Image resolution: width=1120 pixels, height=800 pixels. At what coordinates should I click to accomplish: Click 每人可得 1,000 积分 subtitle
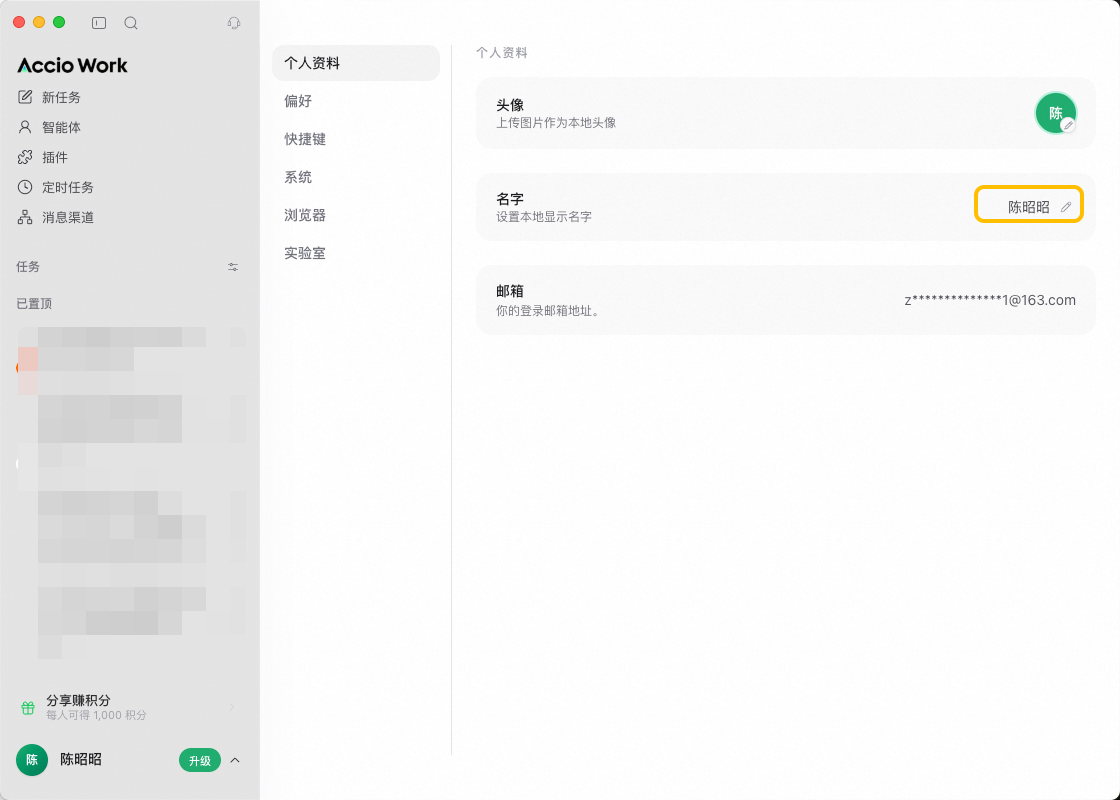click(96, 715)
